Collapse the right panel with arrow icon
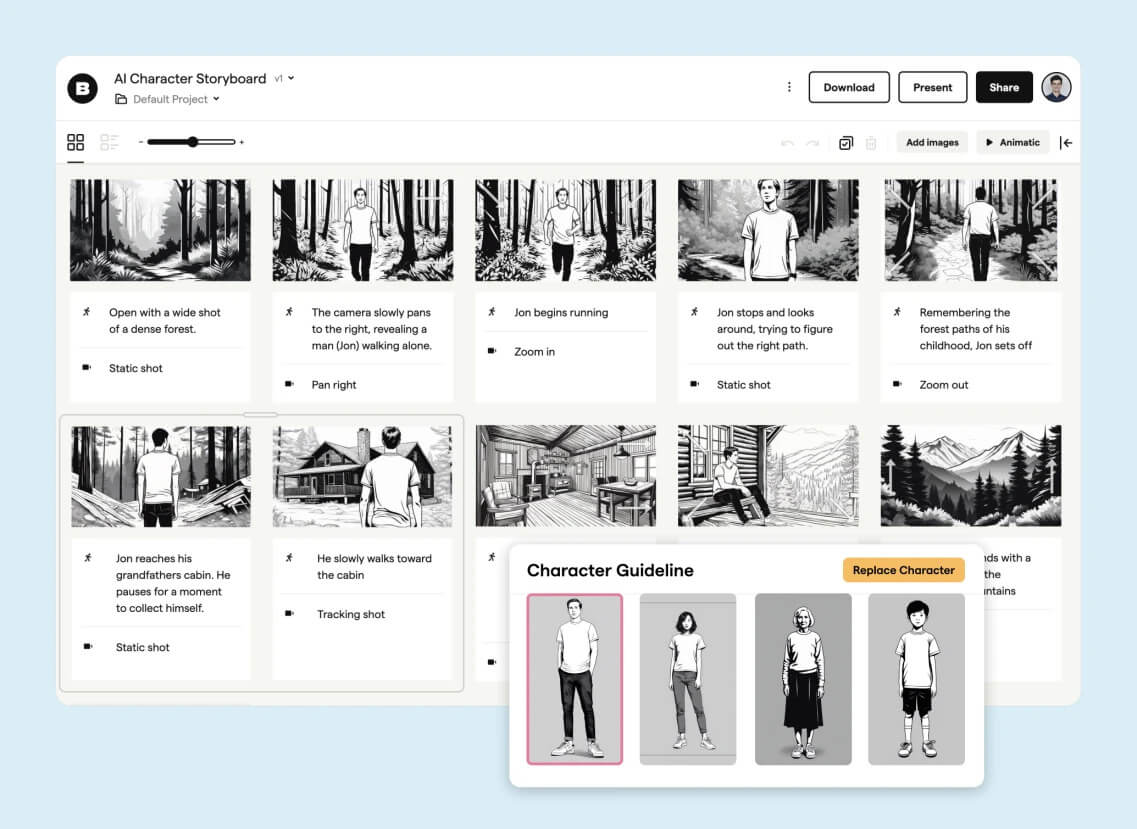 pyautogui.click(x=1066, y=142)
